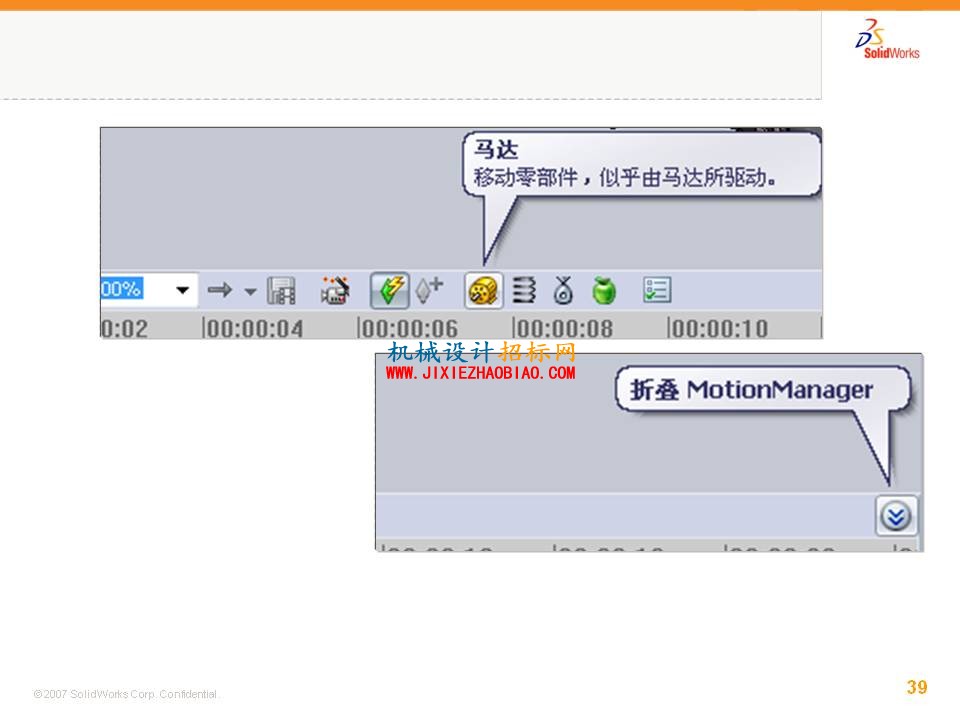The height and width of the screenshot is (720, 960).
Task: Click the SolidWorks logo in the corner
Action: pyautogui.click(x=887, y=39)
